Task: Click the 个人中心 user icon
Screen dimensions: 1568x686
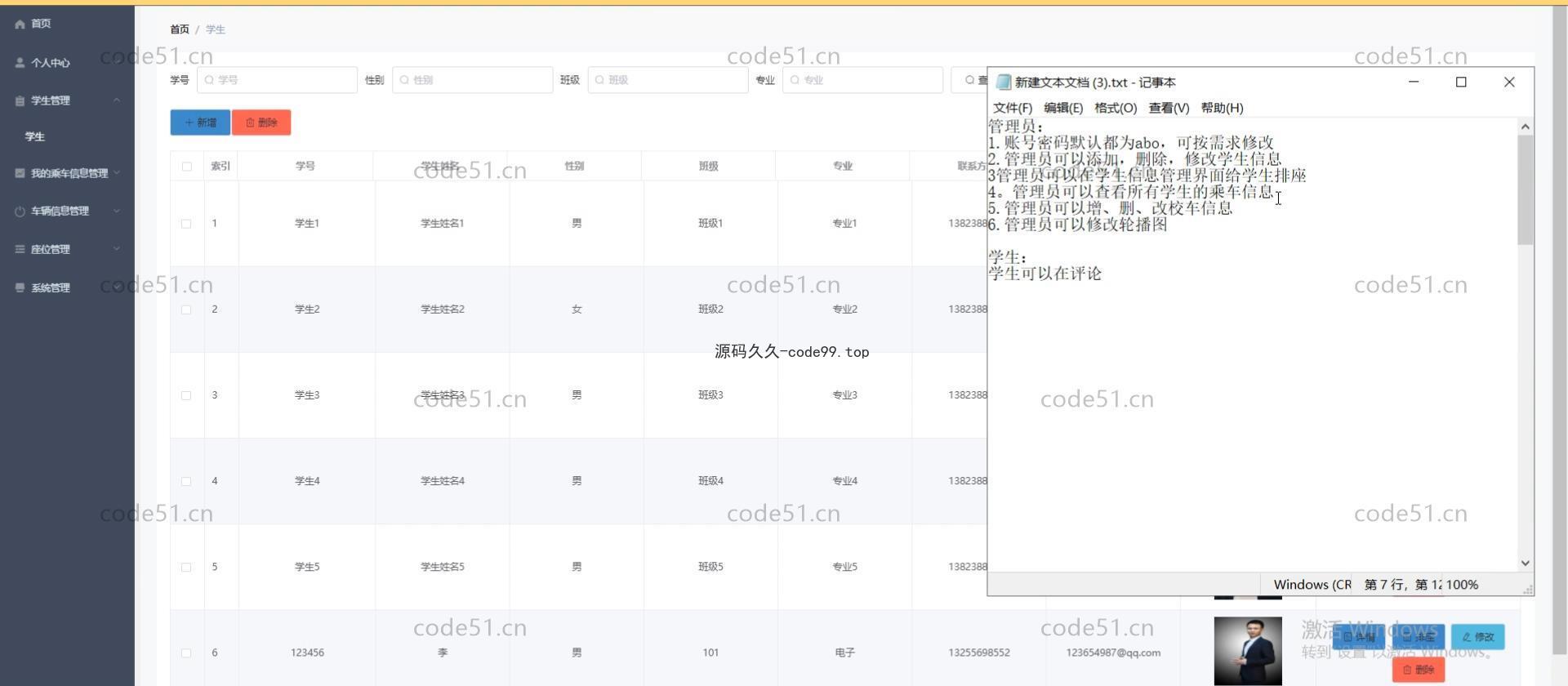Action: pyautogui.click(x=20, y=63)
